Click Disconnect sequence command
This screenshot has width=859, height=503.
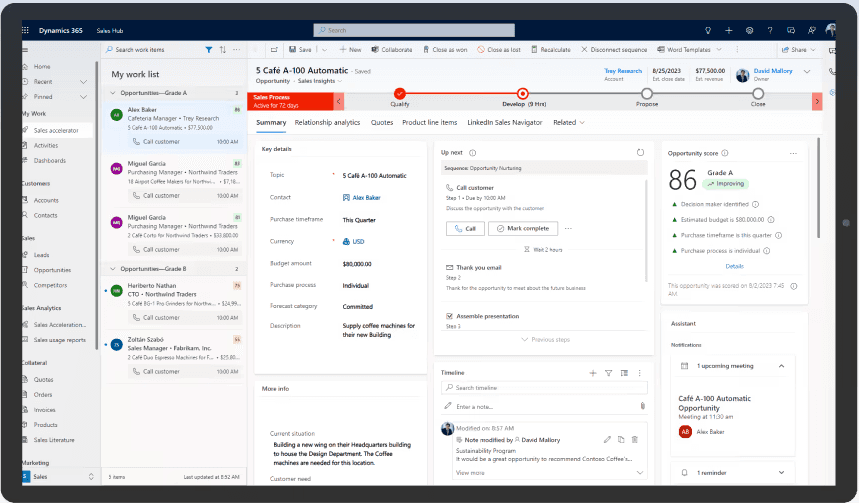click(x=614, y=50)
